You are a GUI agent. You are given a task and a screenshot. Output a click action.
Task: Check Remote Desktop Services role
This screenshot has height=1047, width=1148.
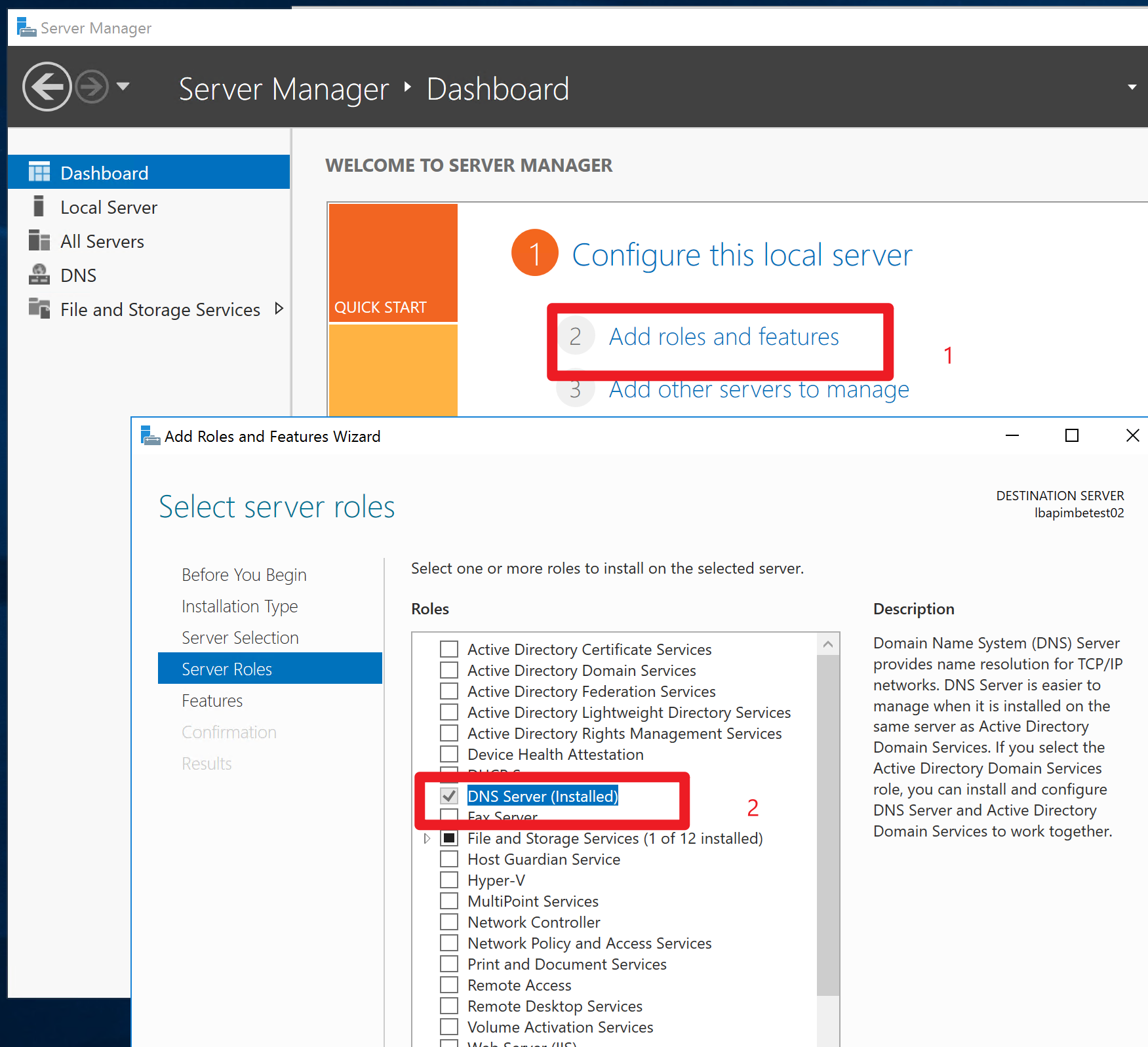[x=449, y=1006]
